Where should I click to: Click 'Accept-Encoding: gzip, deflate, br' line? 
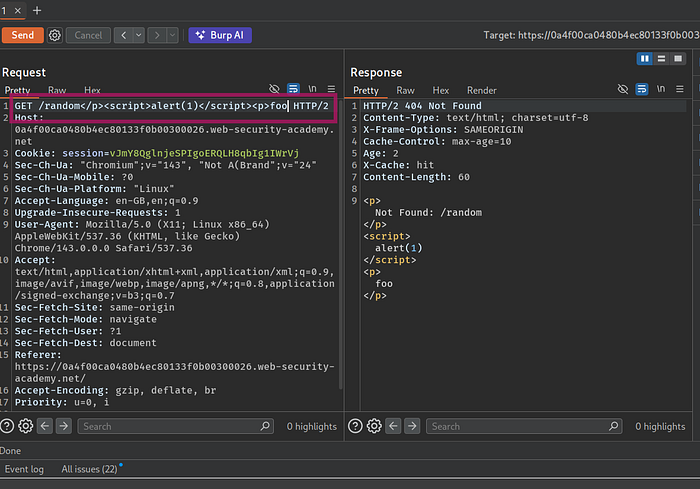click(x=115, y=390)
